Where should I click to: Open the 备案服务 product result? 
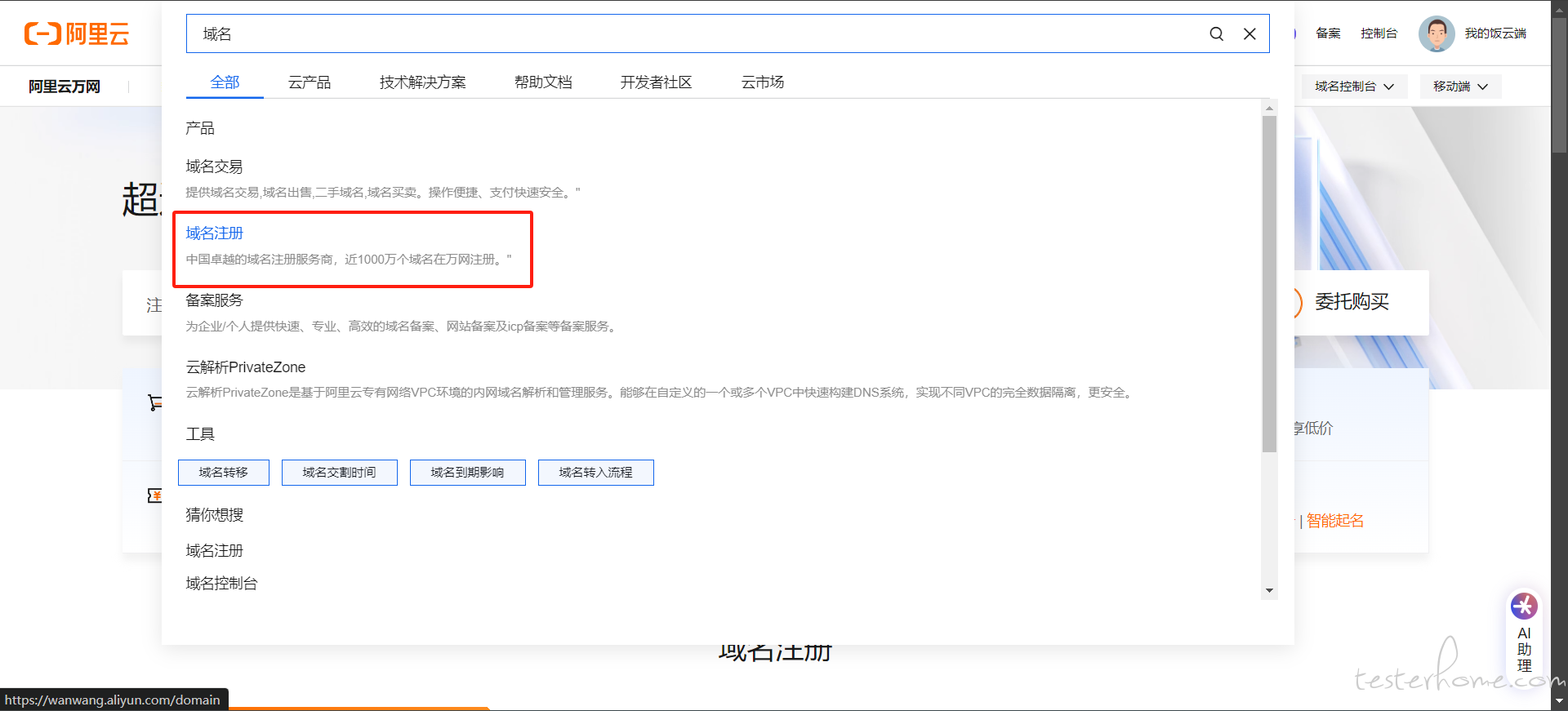coord(214,300)
